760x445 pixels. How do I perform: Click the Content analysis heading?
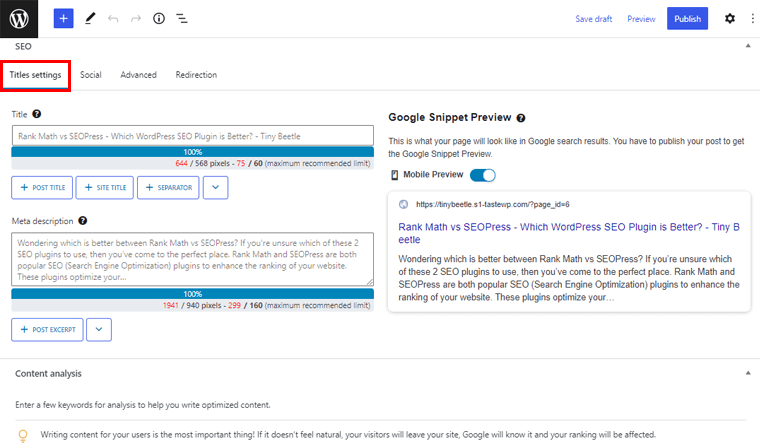click(x=48, y=374)
